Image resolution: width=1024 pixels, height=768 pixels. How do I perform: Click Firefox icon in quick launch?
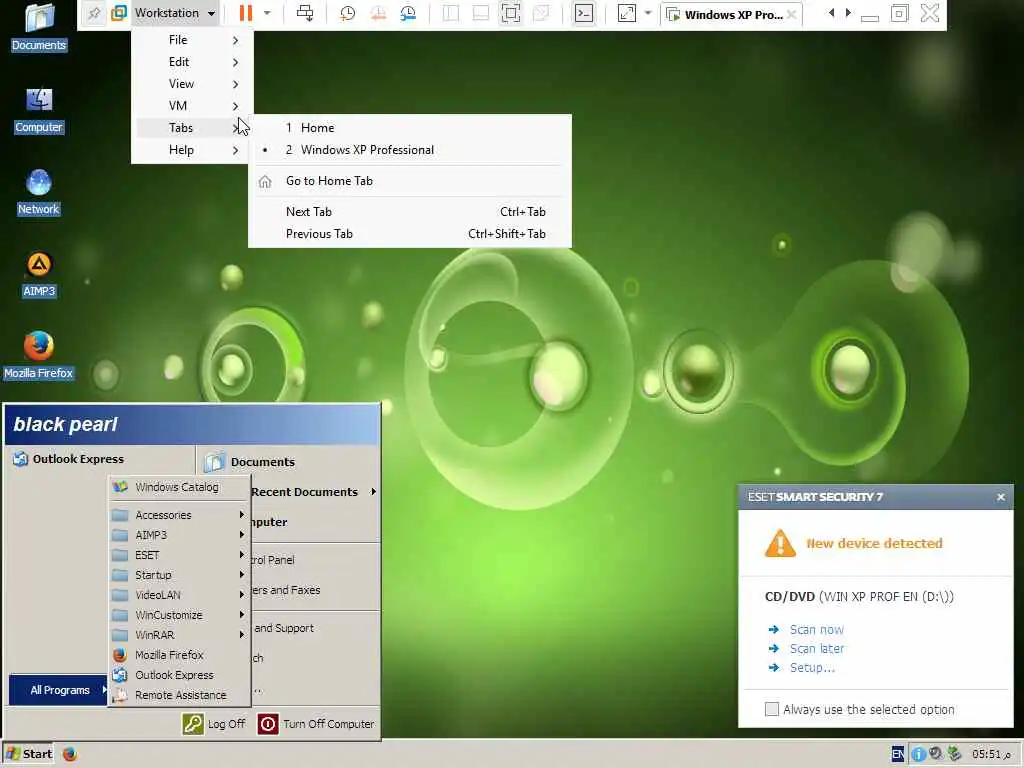pos(70,754)
